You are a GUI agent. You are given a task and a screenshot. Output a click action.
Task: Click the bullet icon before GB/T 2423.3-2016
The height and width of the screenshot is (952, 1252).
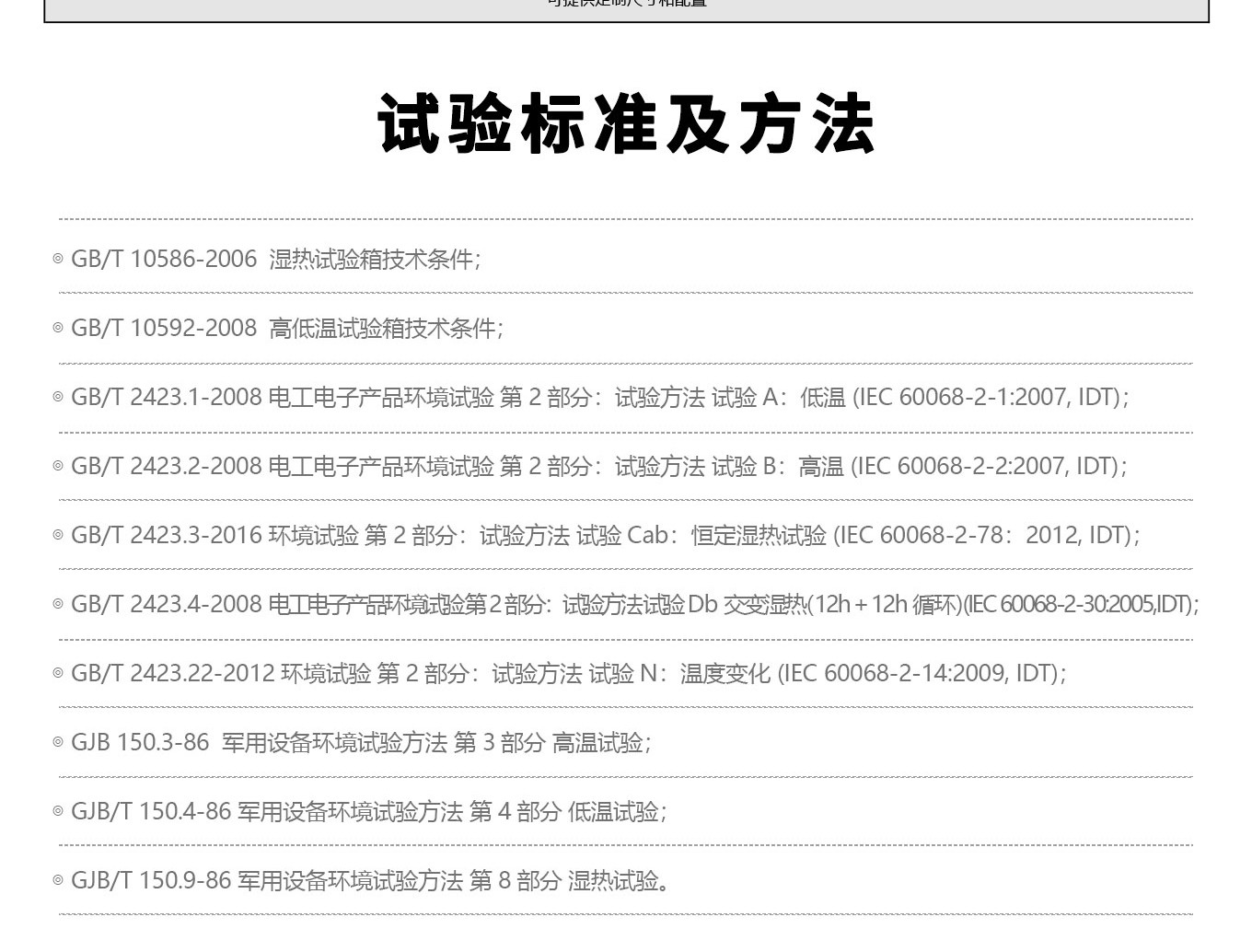click(58, 536)
